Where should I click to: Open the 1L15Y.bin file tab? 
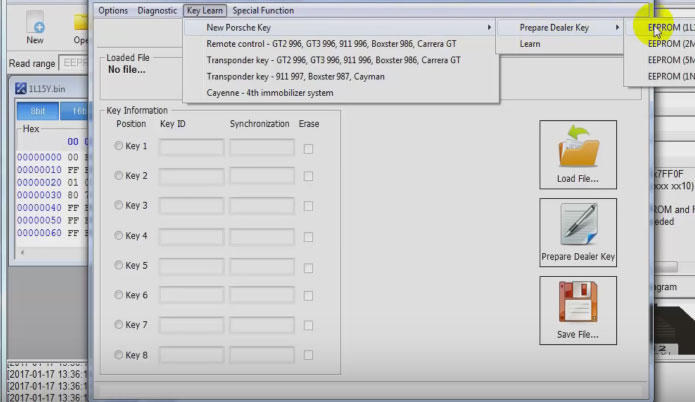[47, 89]
